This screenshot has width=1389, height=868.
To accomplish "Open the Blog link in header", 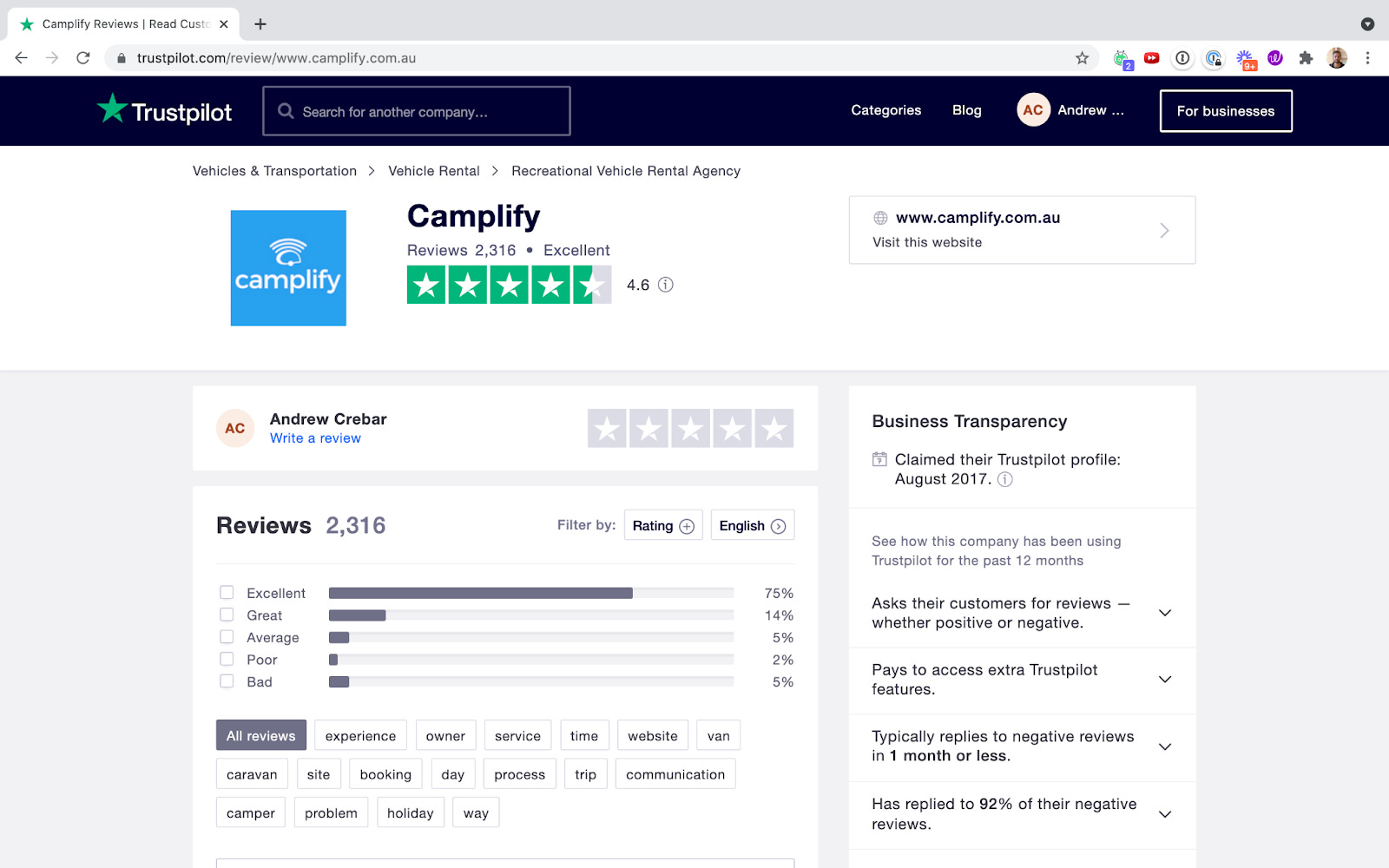I will tap(966, 110).
